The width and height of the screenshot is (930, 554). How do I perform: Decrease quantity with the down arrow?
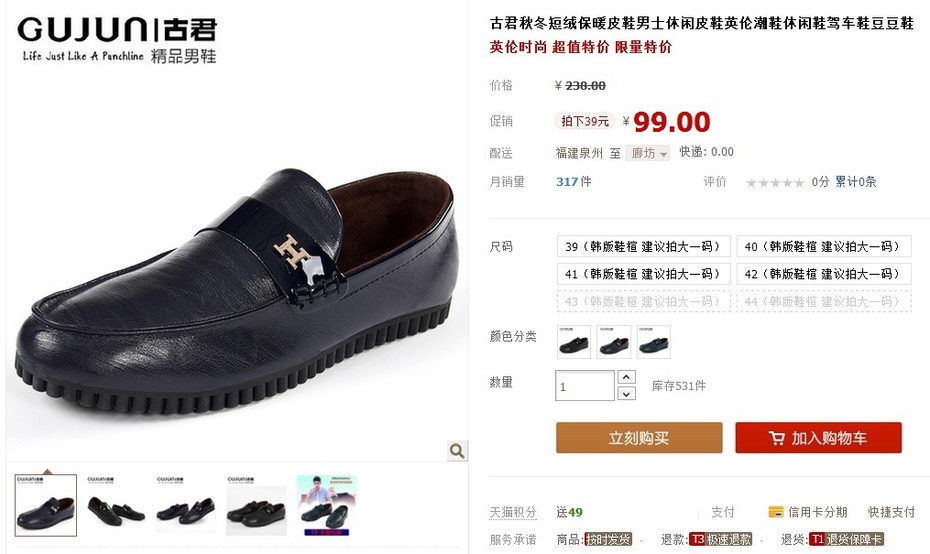(x=626, y=393)
